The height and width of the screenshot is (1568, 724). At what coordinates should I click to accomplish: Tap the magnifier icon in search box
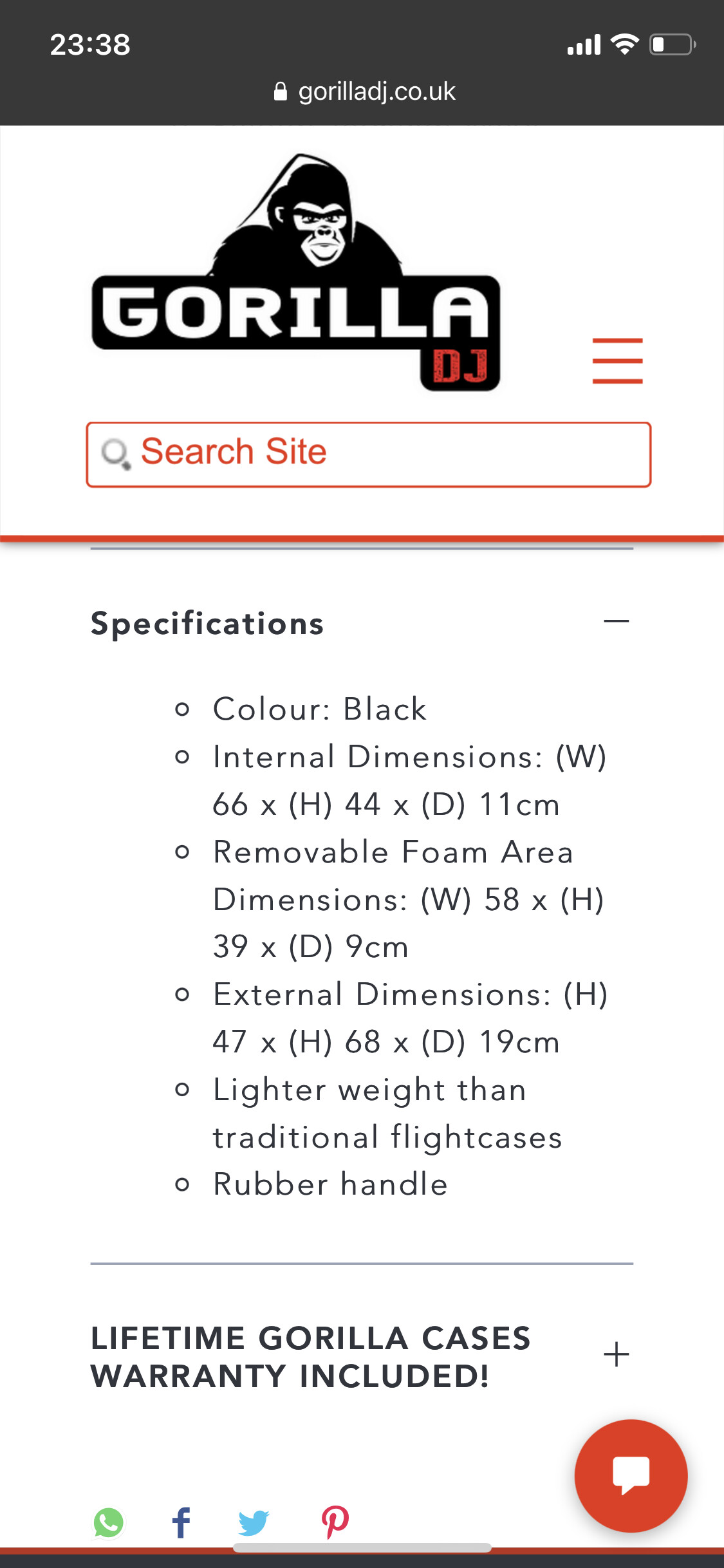click(116, 454)
